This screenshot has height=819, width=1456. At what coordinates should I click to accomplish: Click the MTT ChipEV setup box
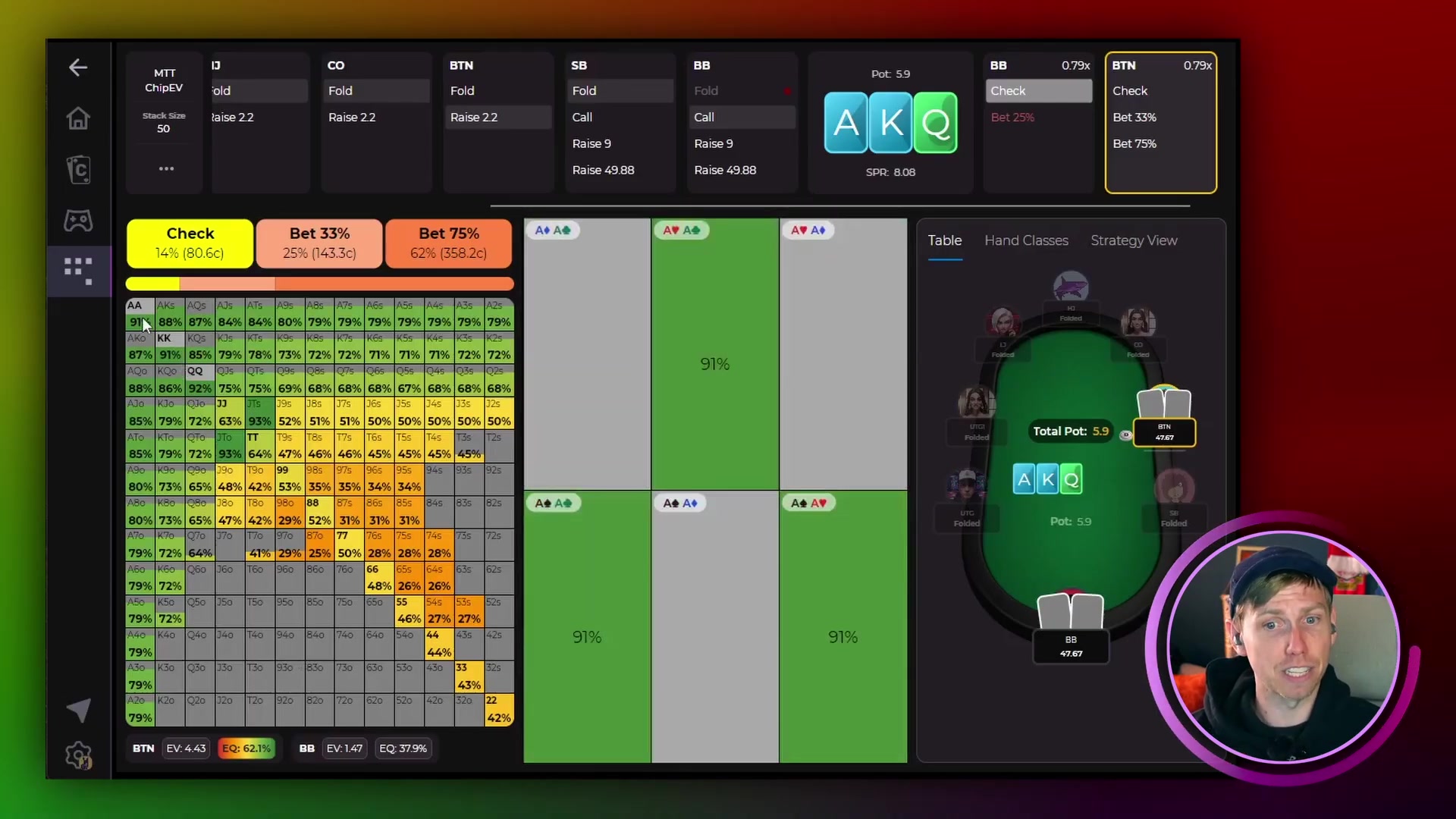point(164,80)
